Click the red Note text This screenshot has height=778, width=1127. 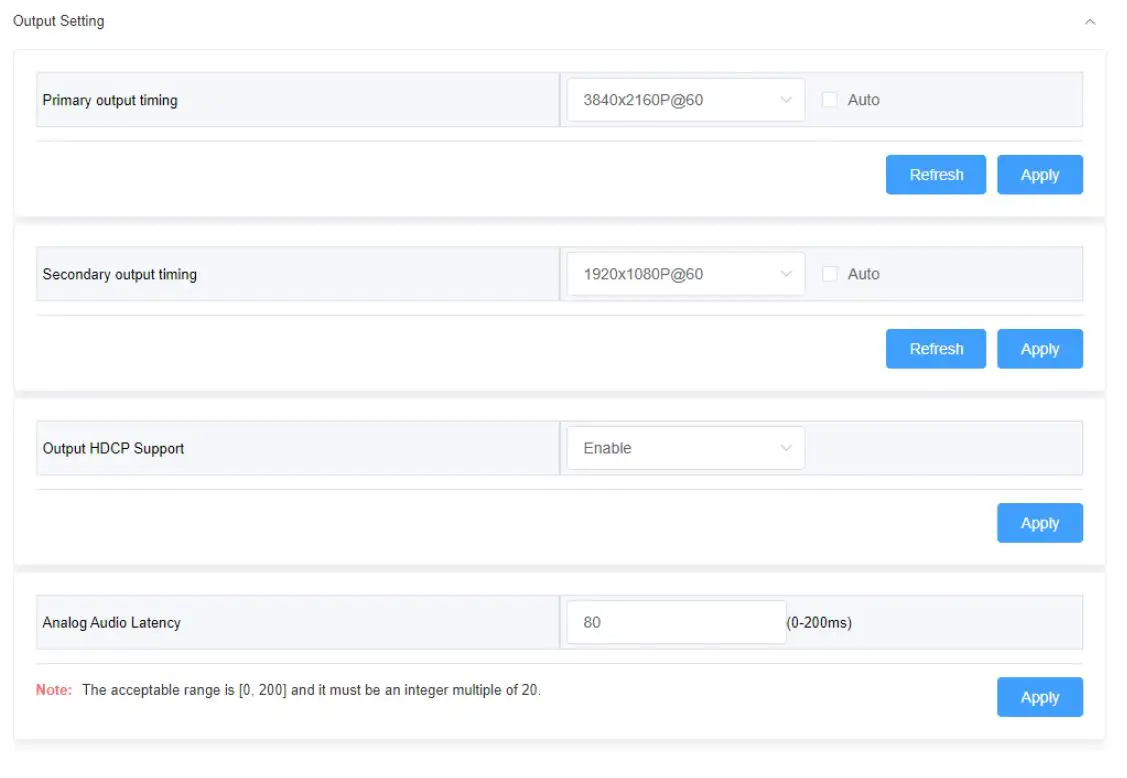pos(54,689)
